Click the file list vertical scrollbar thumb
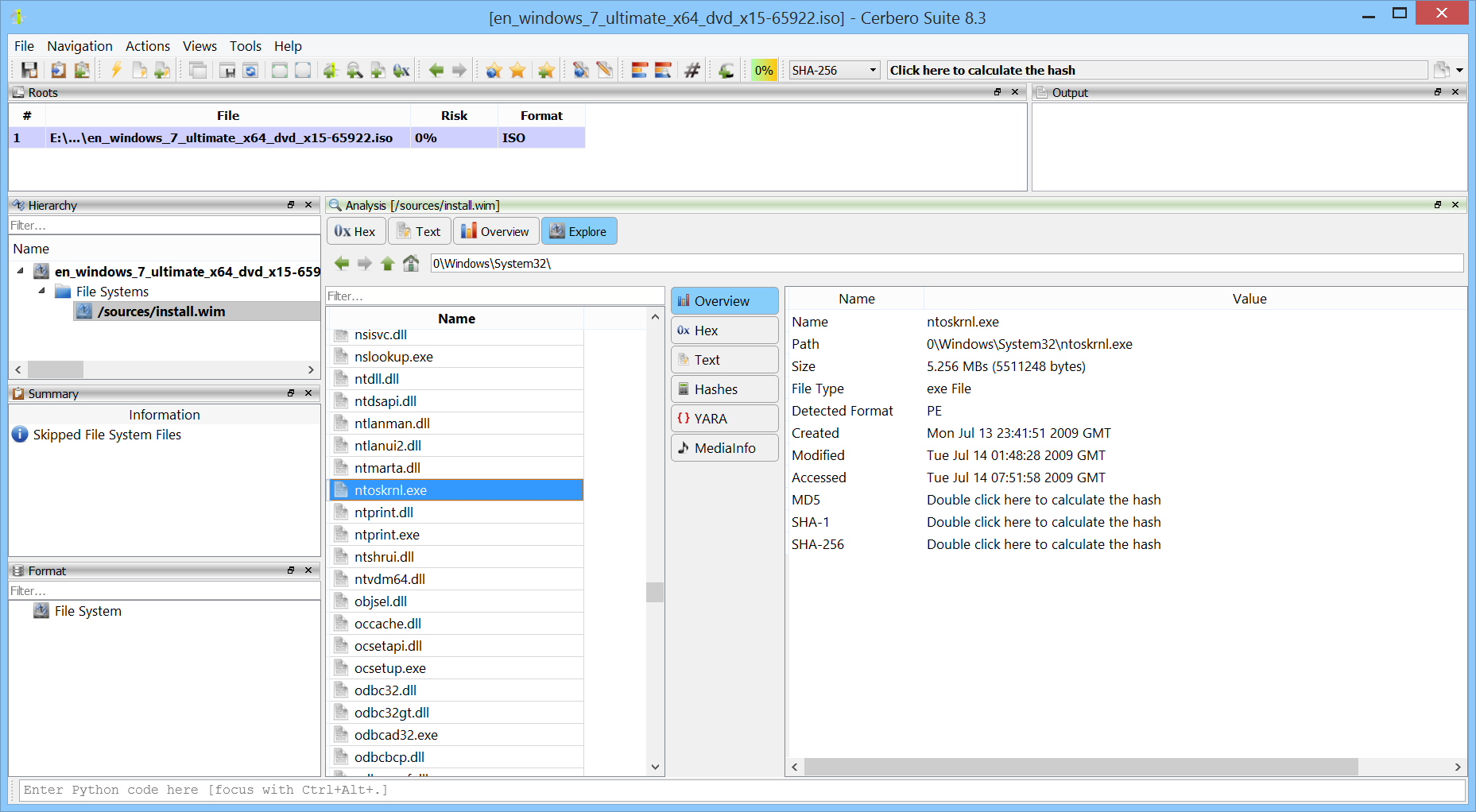The width and height of the screenshot is (1476, 812). click(x=655, y=592)
